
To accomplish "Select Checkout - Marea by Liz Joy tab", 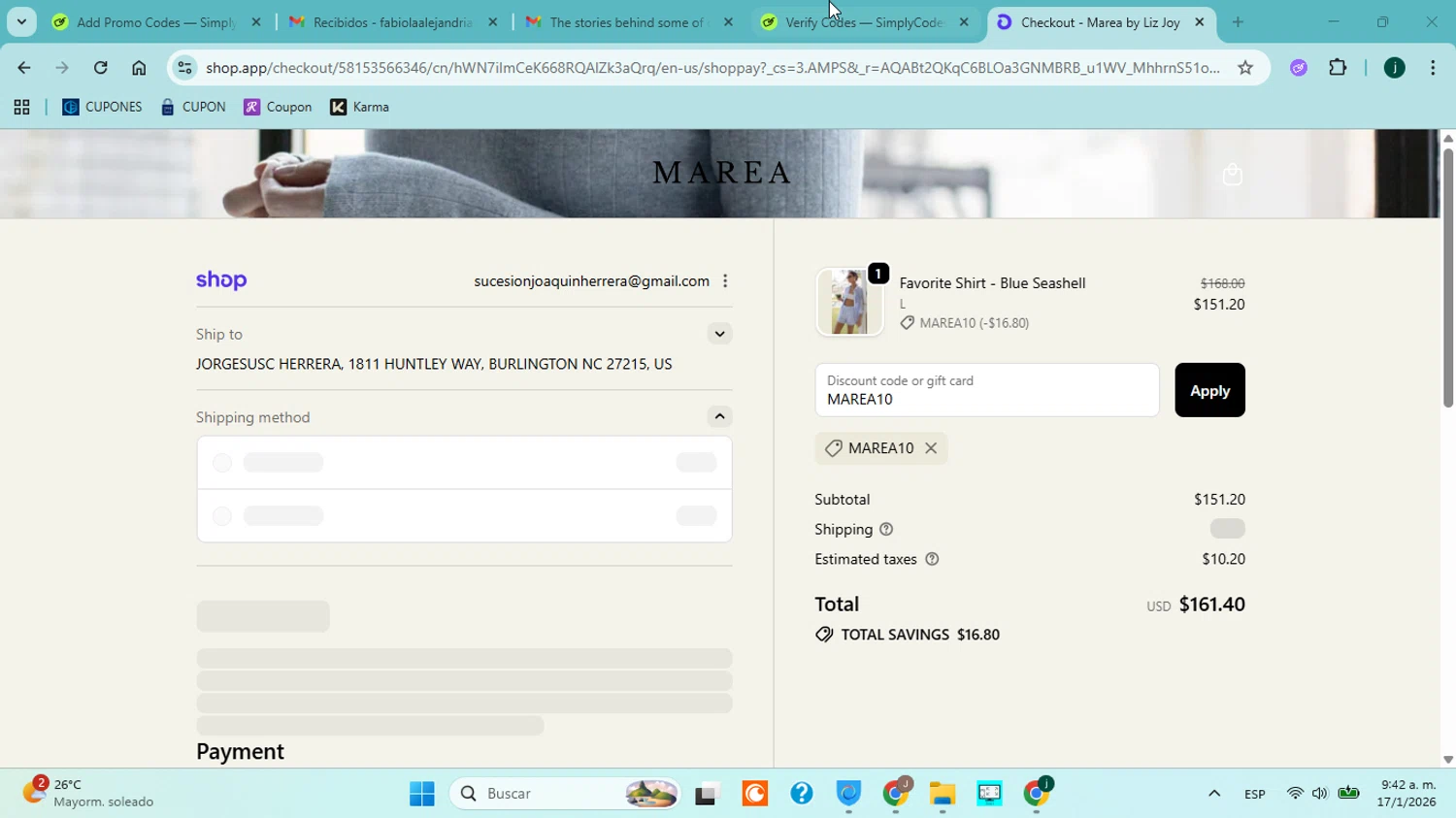I will 1100,22.
